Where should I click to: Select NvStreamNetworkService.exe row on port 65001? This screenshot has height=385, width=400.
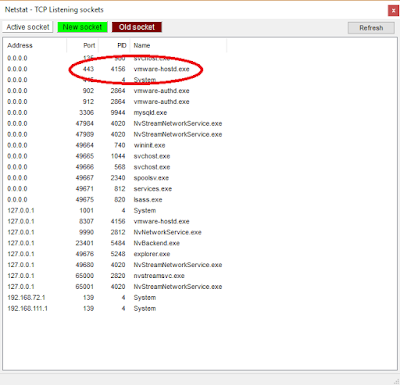(115, 287)
